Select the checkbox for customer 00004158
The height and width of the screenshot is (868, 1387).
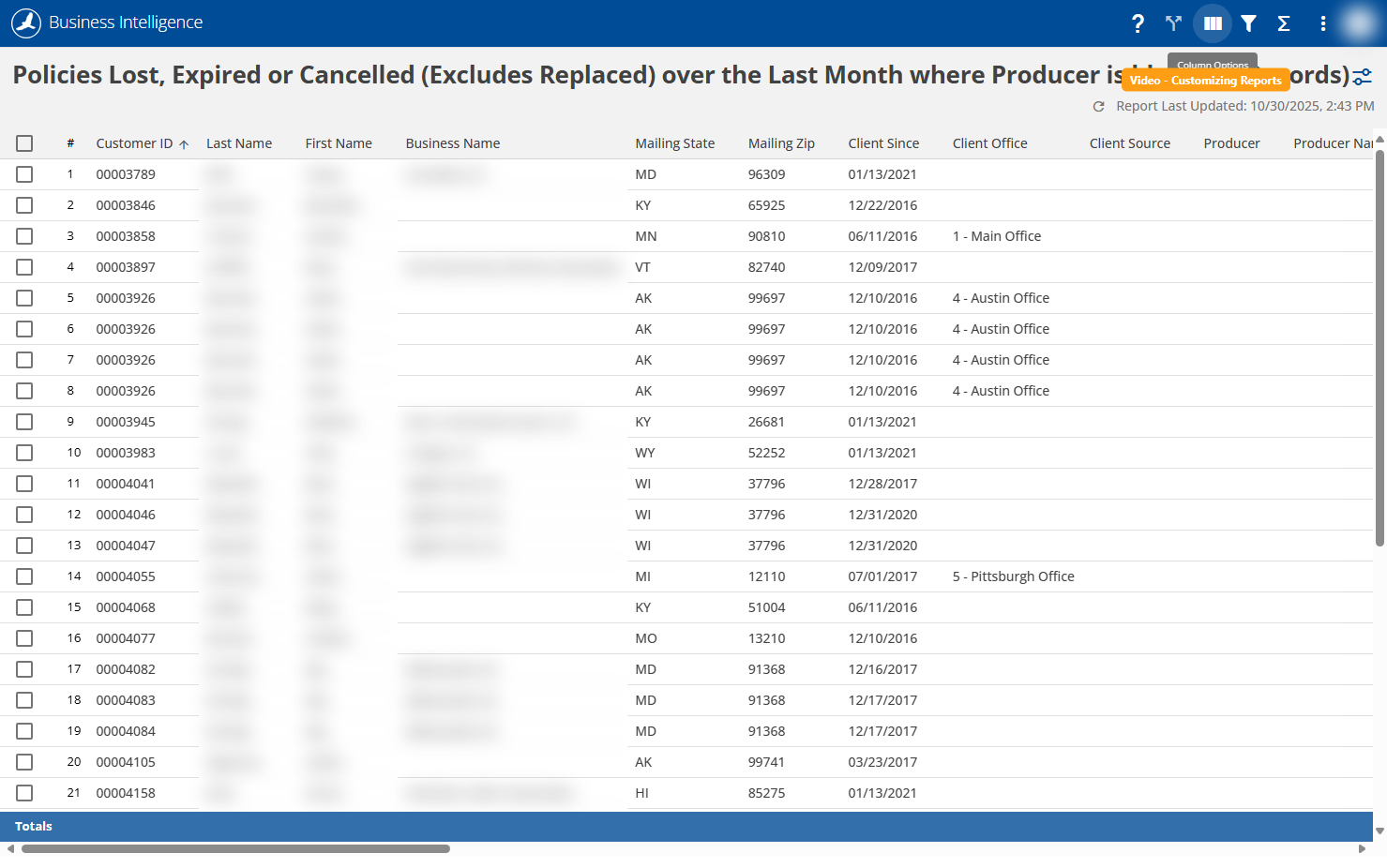click(x=24, y=793)
